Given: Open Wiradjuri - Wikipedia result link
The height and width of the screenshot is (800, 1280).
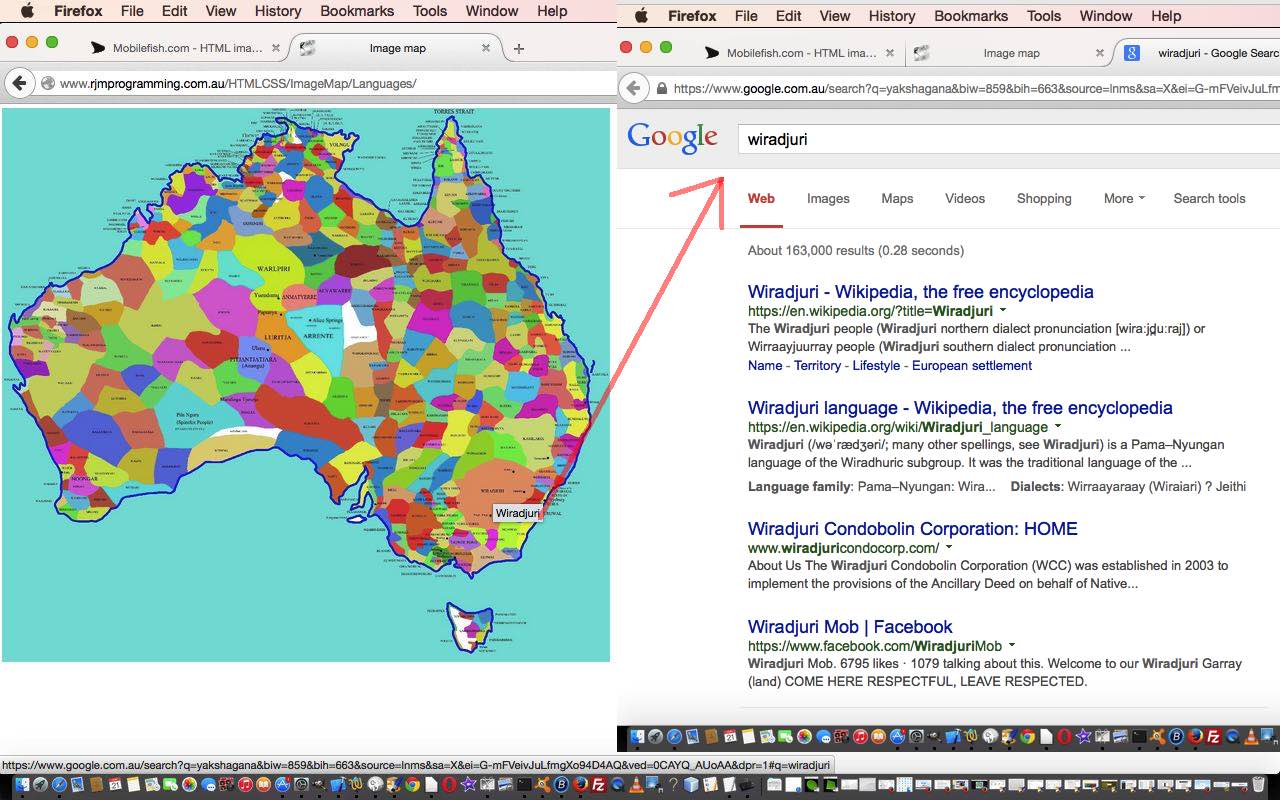Looking at the screenshot, I should pyautogui.click(x=921, y=292).
